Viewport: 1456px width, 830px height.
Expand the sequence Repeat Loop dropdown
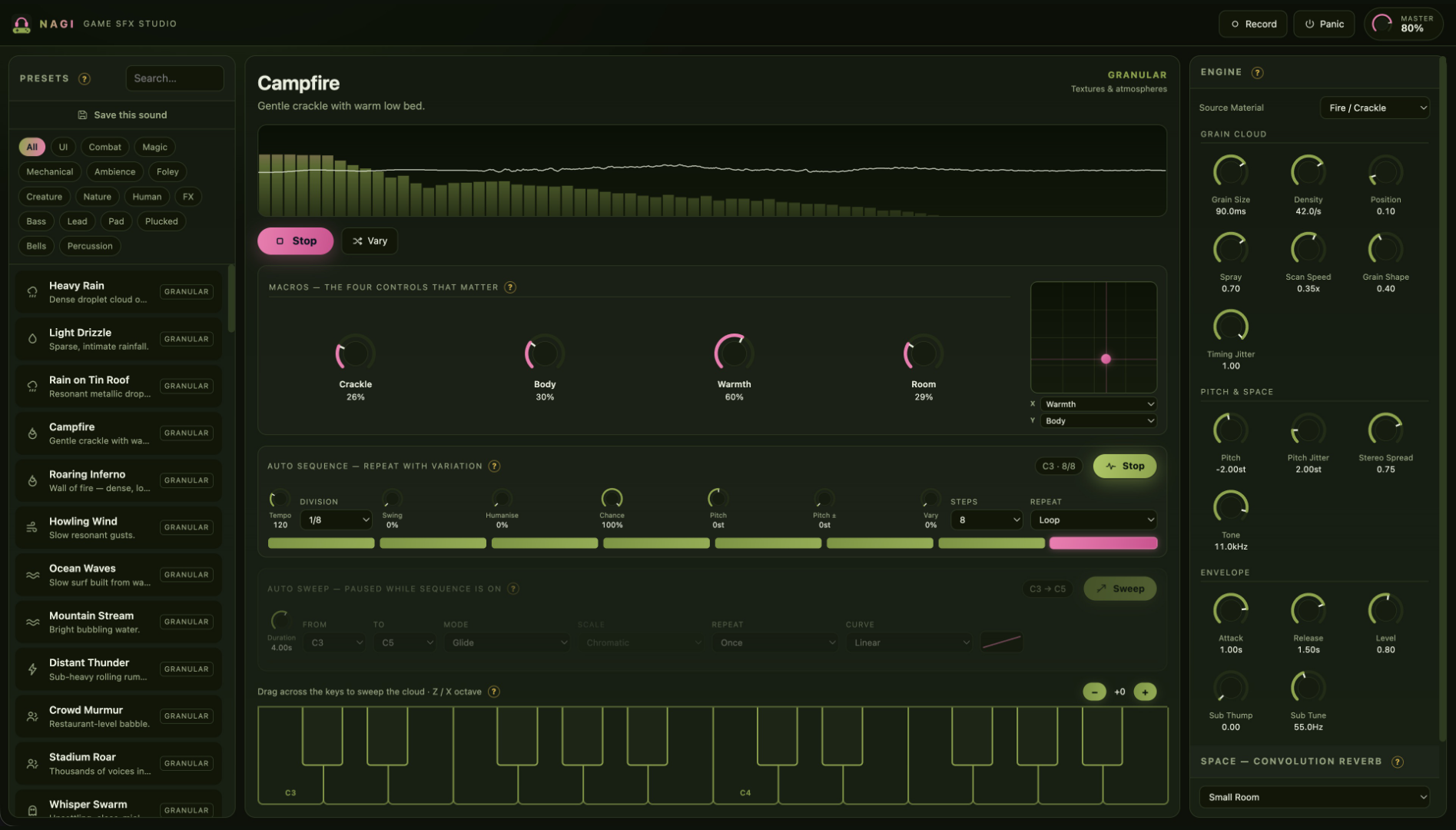(x=1093, y=520)
